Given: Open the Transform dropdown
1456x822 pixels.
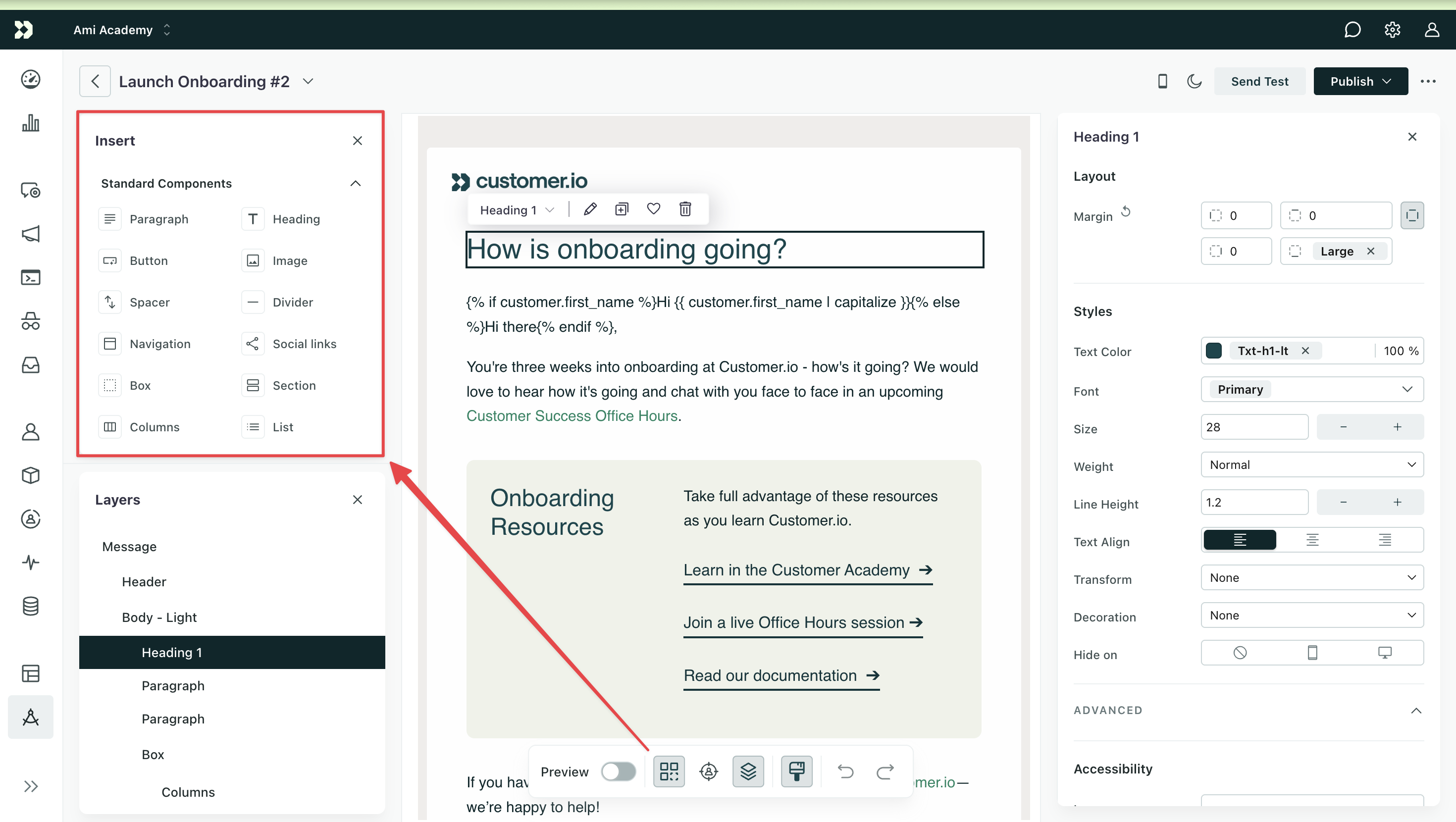Looking at the screenshot, I should (1312, 577).
